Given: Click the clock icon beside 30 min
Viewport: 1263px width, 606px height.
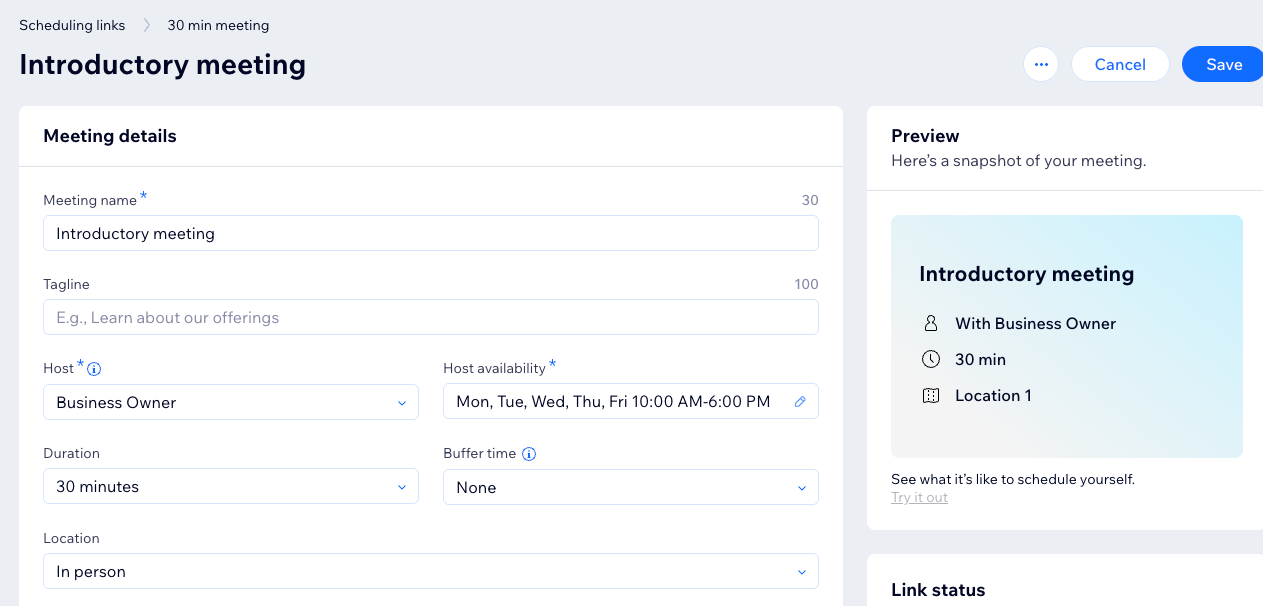Looking at the screenshot, I should pyautogui.click(x=931, y=359).
